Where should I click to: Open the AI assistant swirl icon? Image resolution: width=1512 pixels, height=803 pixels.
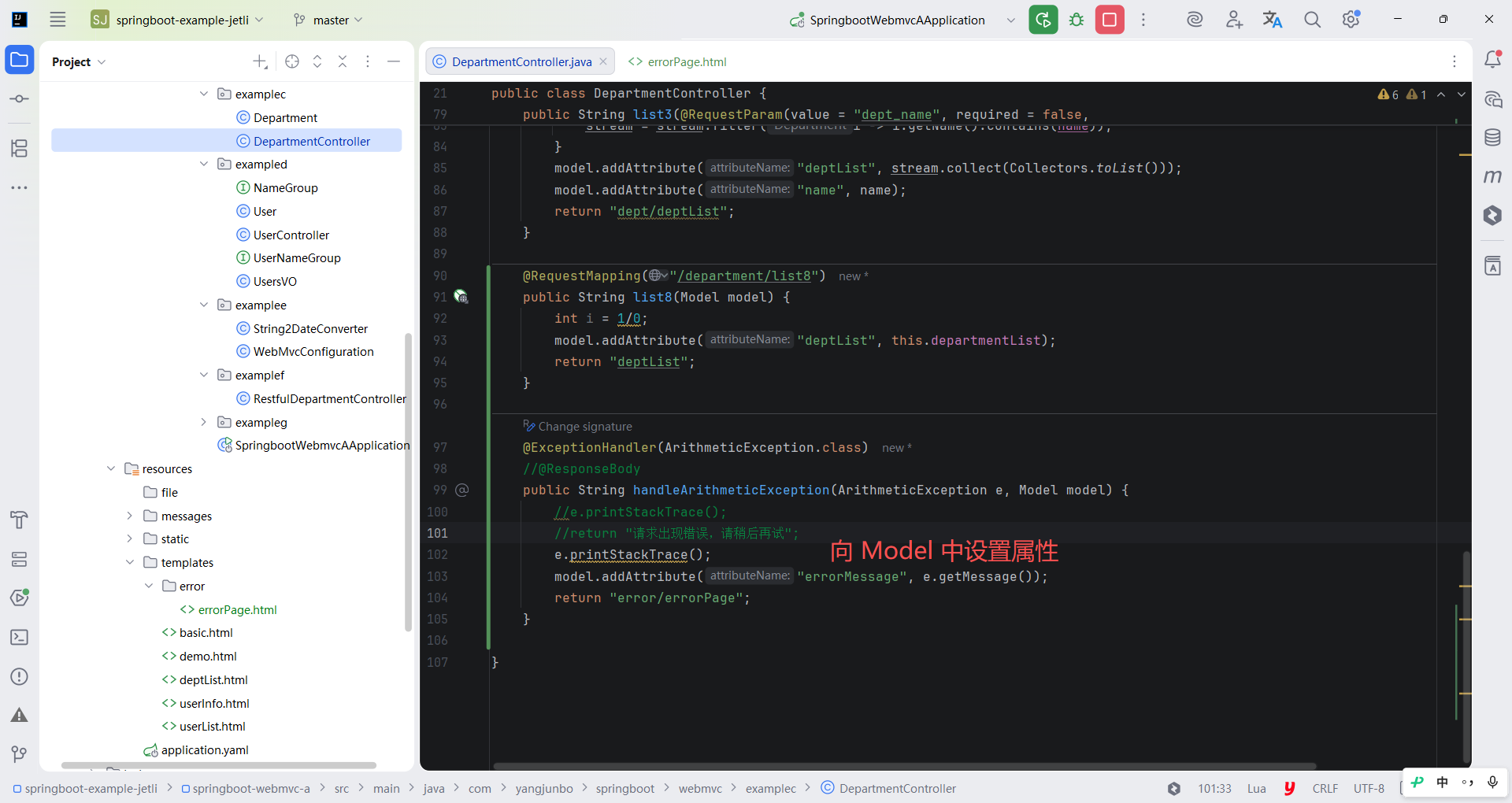tap(1195, 20)
